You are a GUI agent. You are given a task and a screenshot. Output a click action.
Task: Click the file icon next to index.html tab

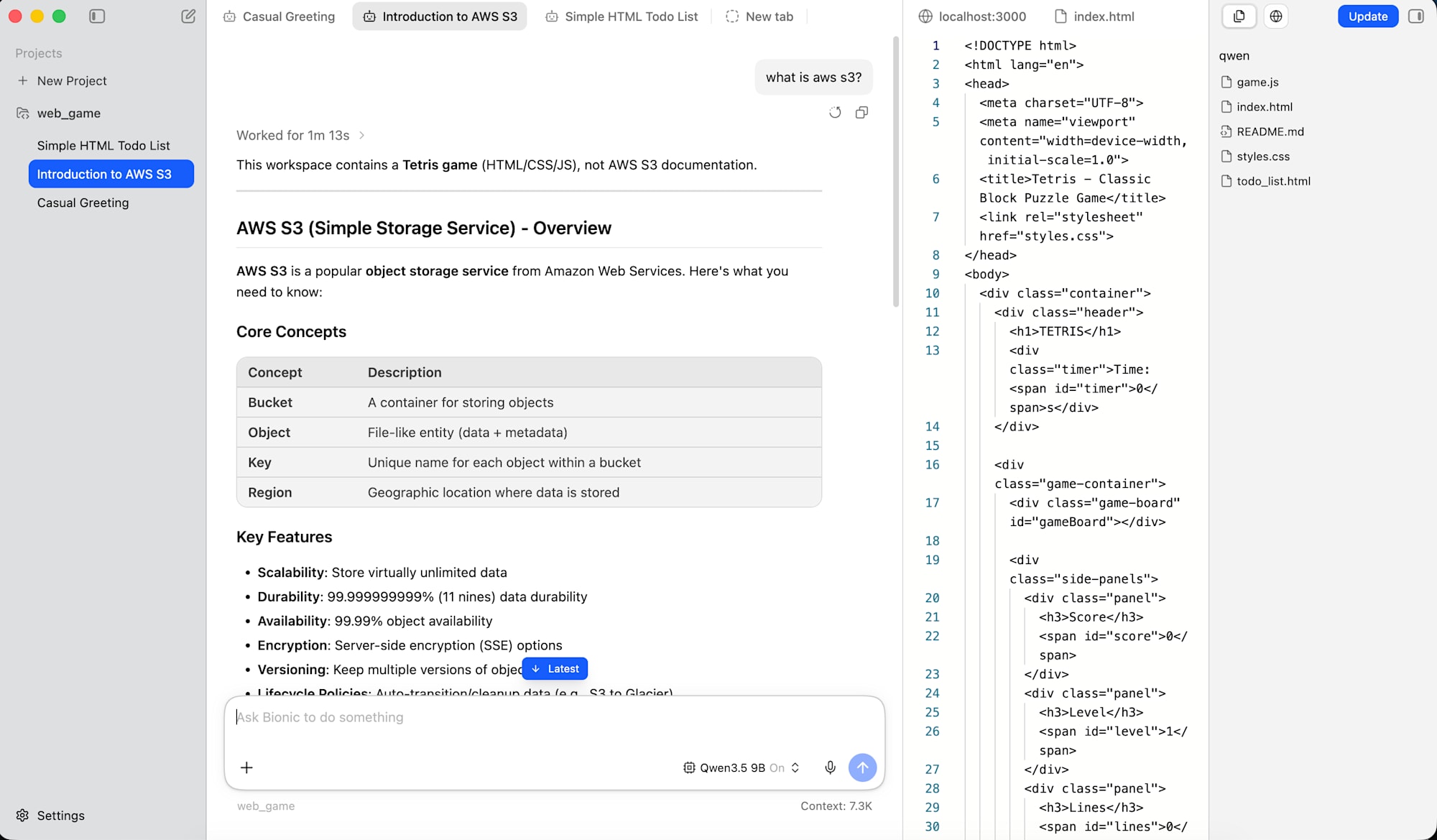pyautogui.click(x=1061, y=16)
